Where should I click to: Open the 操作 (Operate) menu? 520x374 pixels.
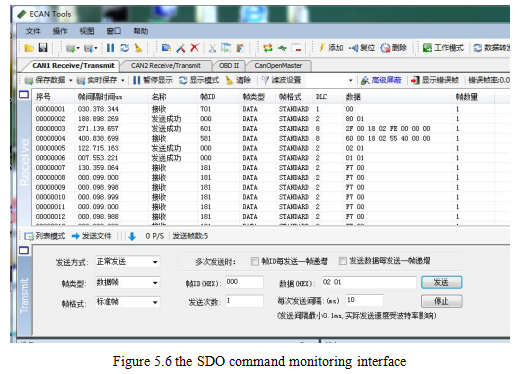[60, 31]
